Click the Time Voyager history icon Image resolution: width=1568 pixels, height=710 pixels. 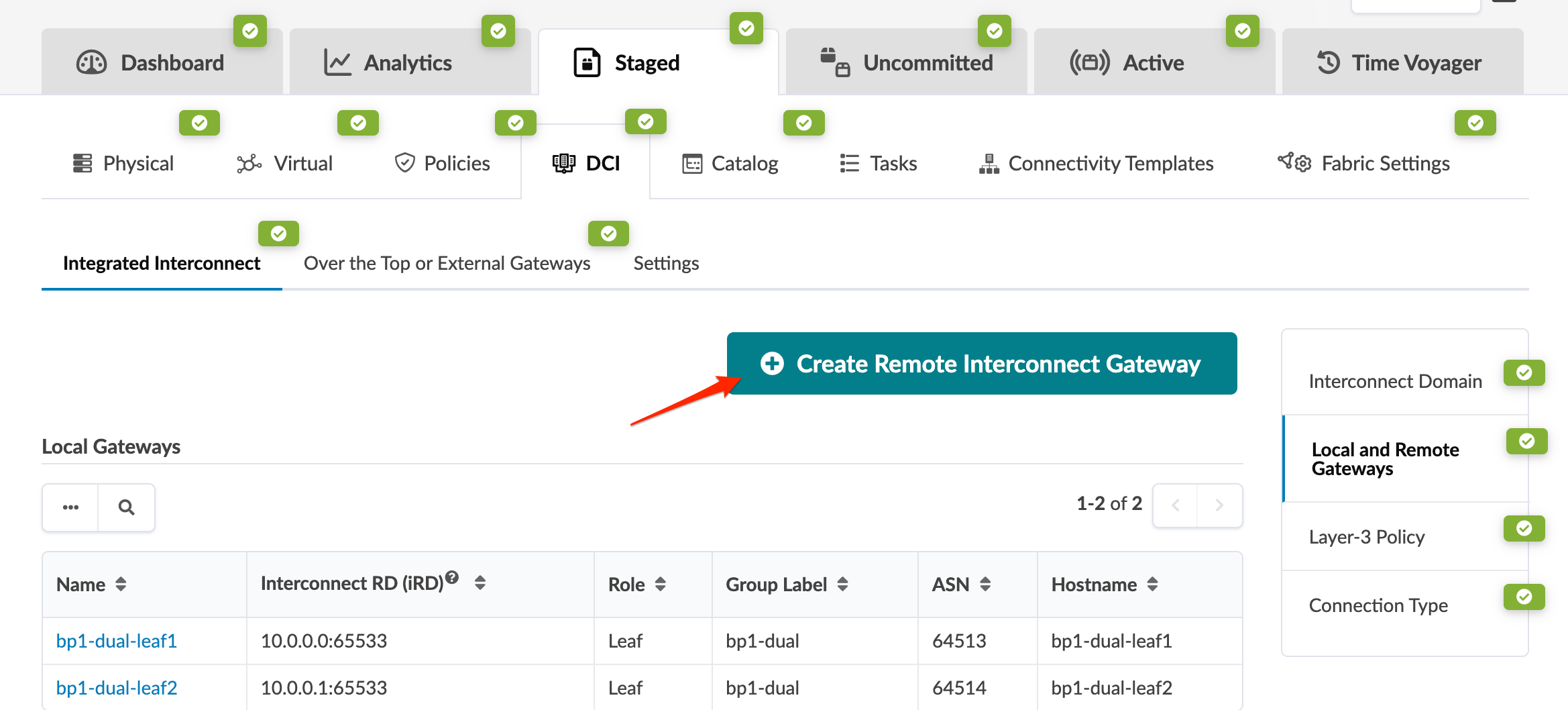1328,63
